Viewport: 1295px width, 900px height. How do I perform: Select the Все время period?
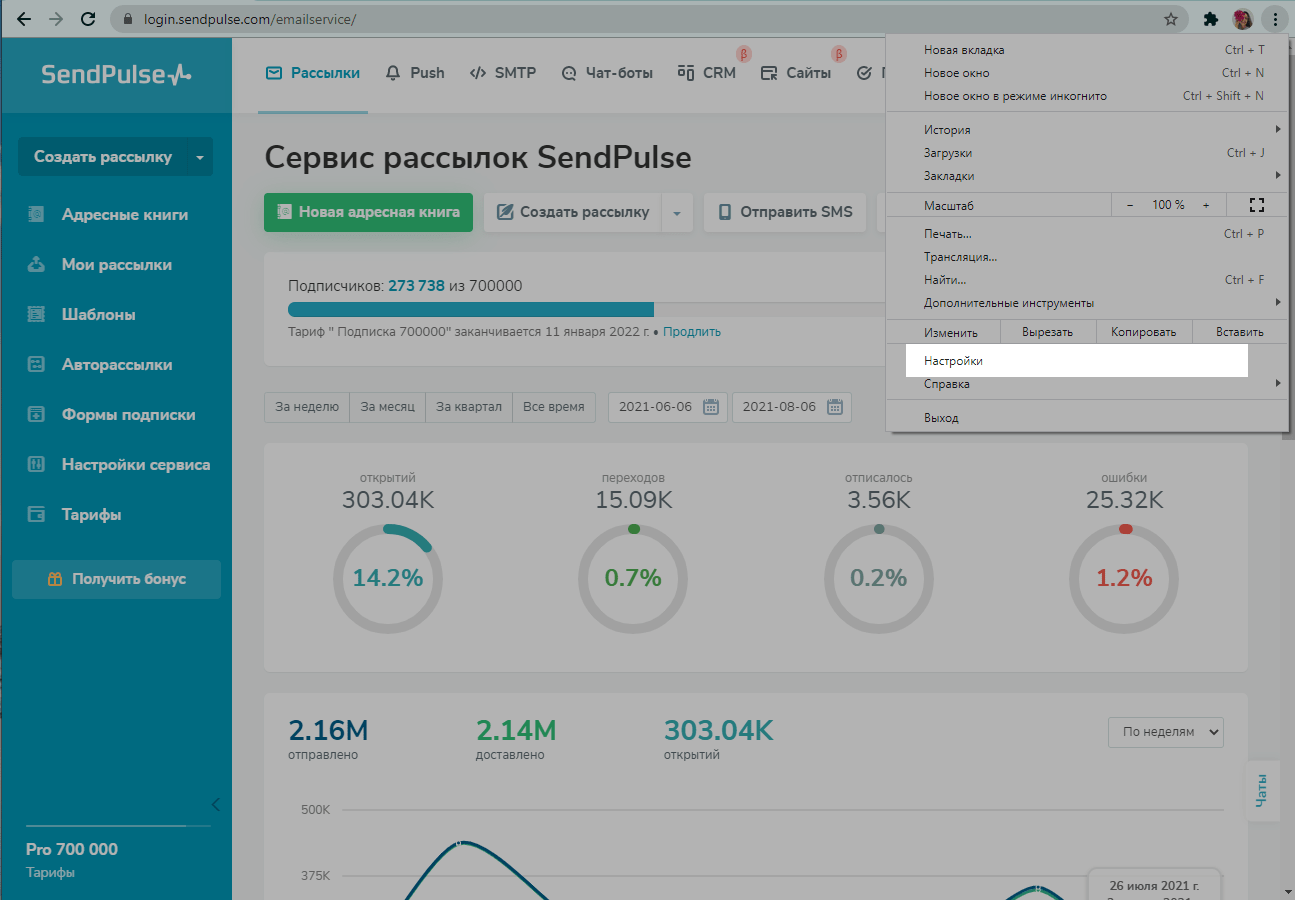(554, 407)
